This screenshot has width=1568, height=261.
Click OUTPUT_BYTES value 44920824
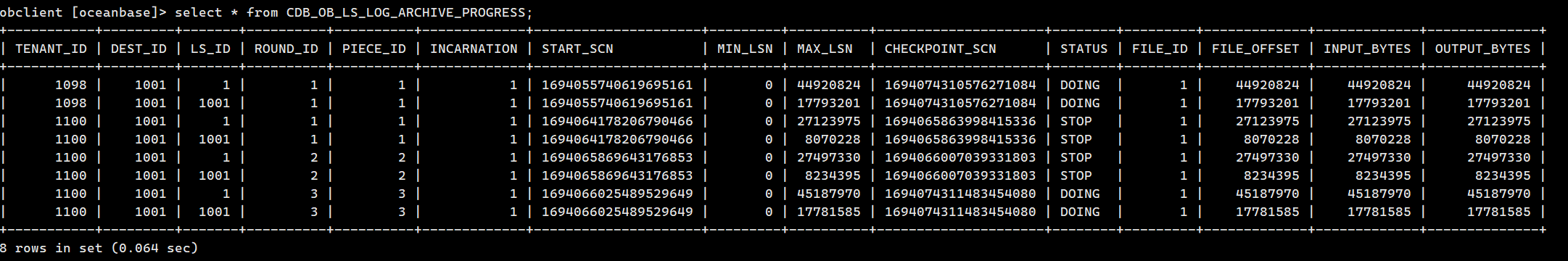tap(1499, 85)
